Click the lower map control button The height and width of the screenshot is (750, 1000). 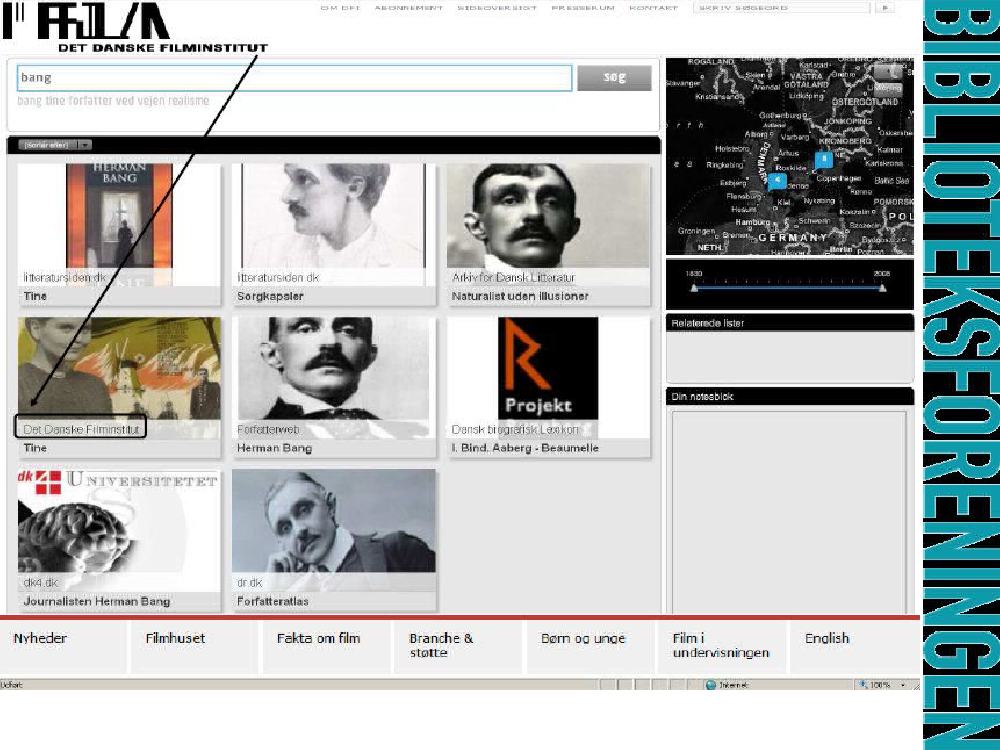[x=888, y=89]
